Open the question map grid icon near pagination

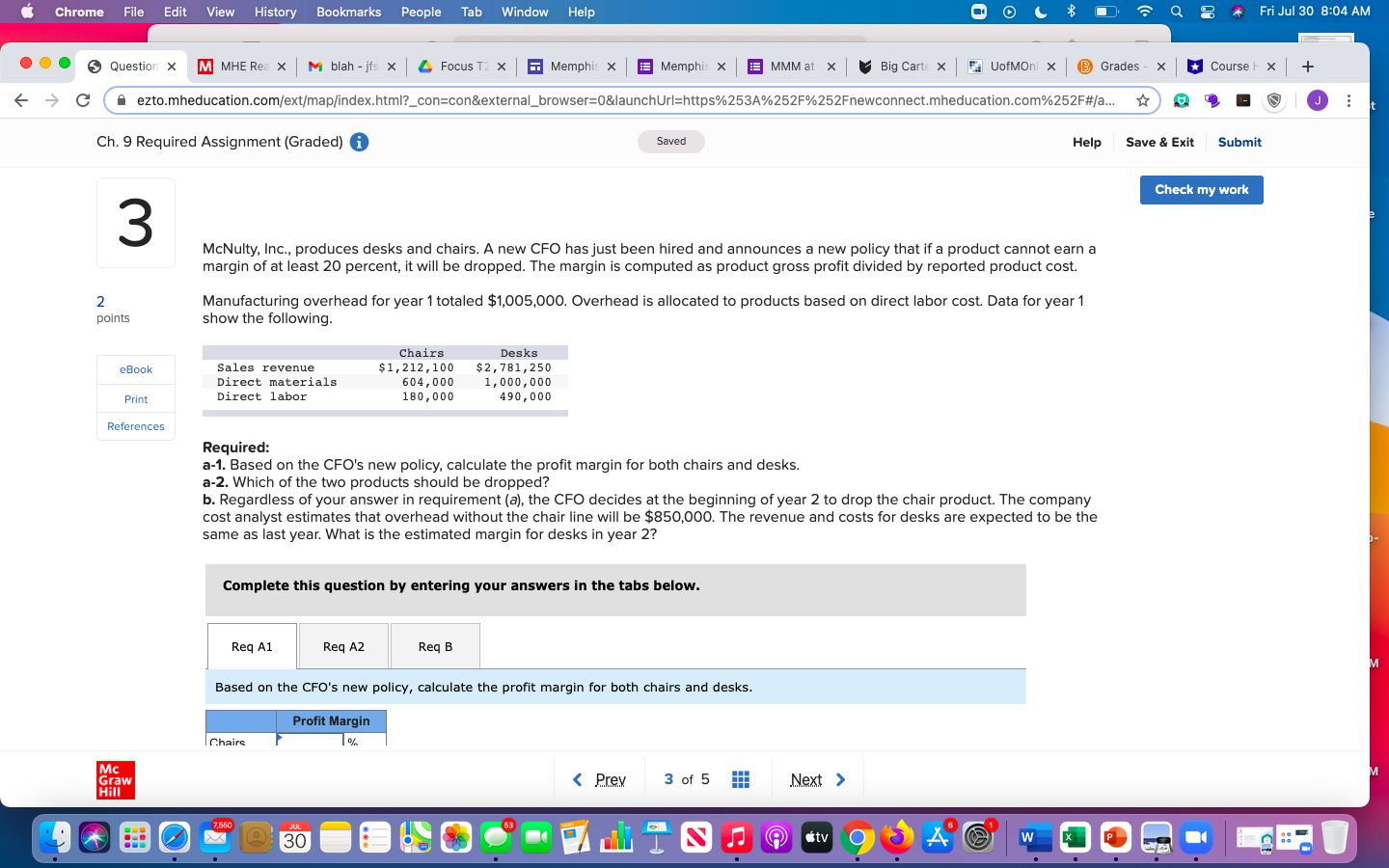pyautogui.click(x=740, y=779)
